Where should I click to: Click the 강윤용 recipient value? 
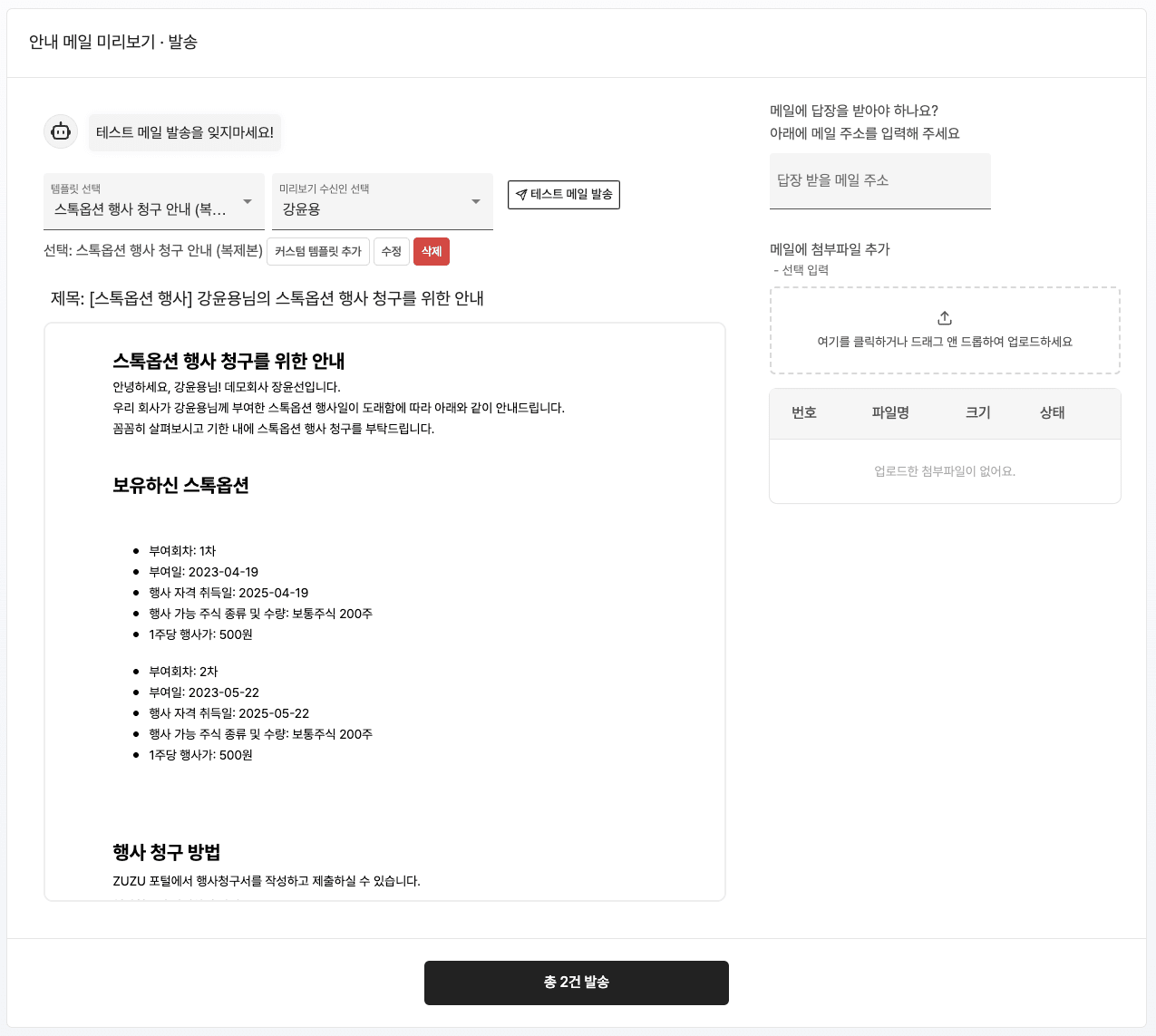tap(301, 209)
